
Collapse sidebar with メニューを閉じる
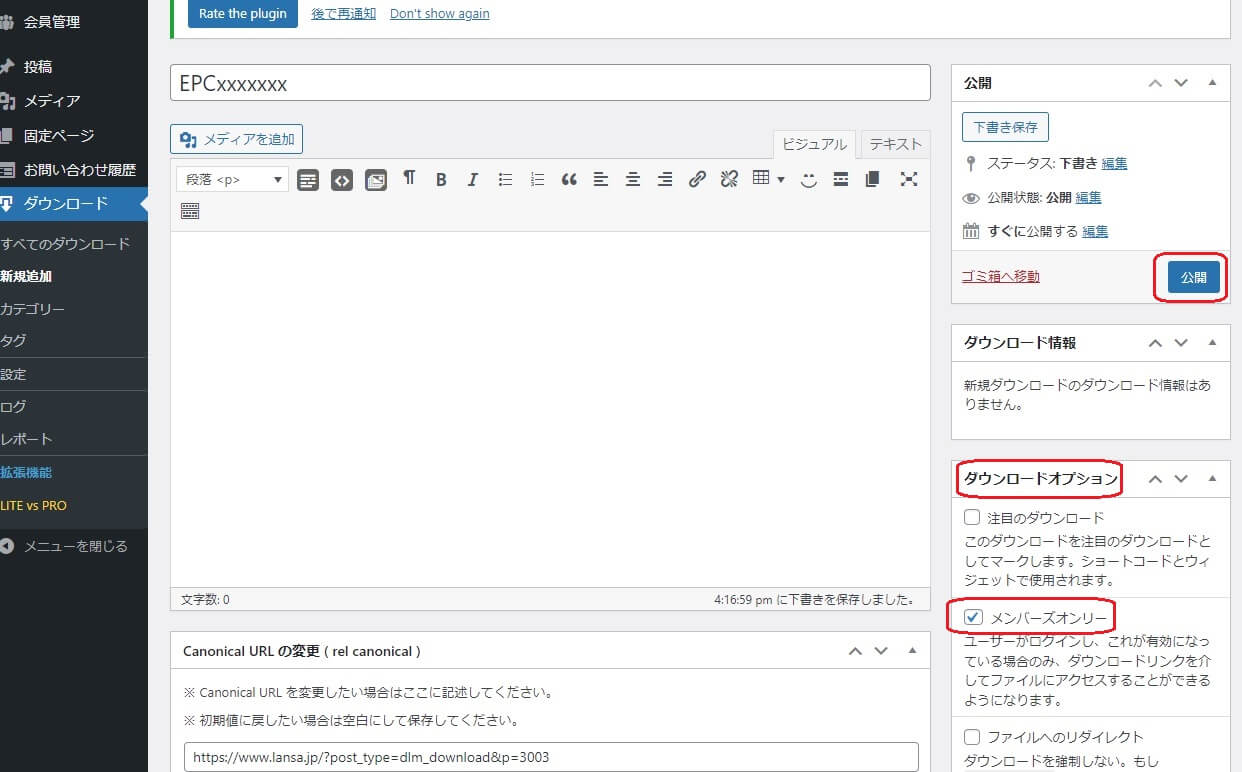pyautogui.click(x=65, y=546)
